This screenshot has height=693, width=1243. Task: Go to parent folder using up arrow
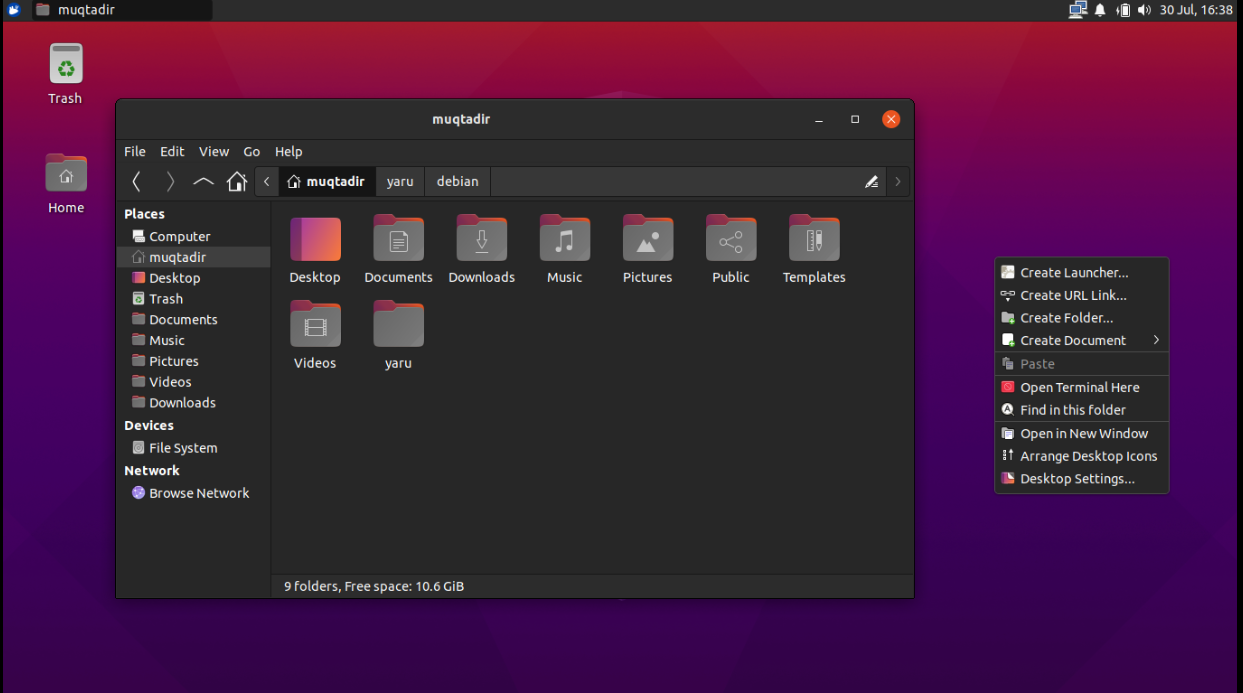[203, 181]
